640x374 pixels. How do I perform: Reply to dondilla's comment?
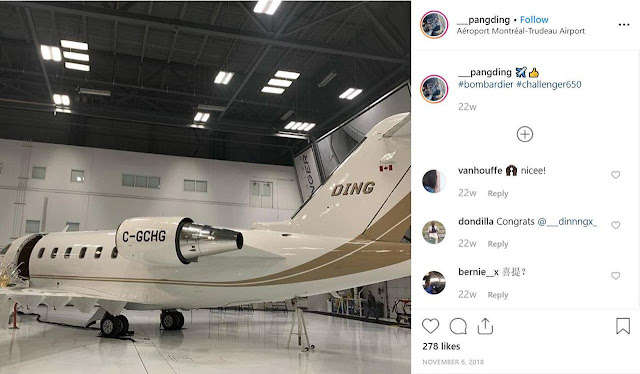tap(498, 244)
